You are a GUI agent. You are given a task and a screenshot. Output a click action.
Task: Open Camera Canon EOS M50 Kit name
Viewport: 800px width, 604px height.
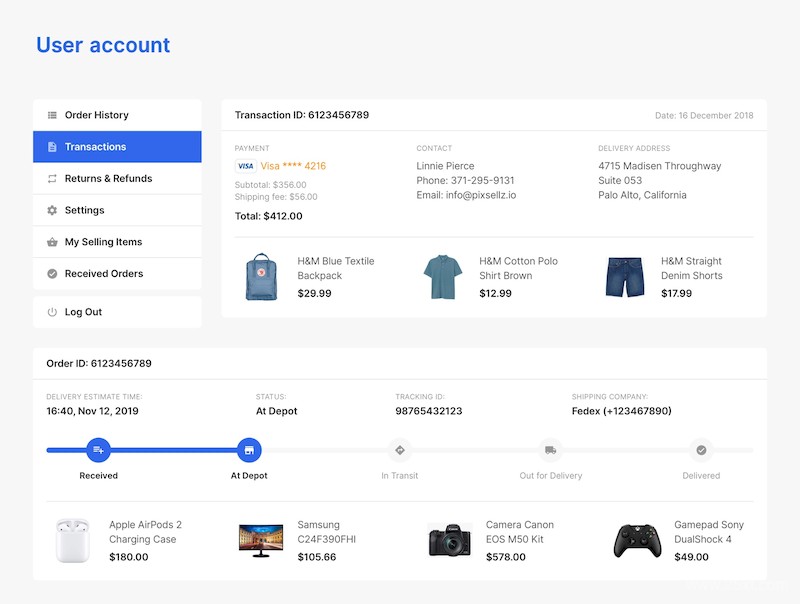519,532
